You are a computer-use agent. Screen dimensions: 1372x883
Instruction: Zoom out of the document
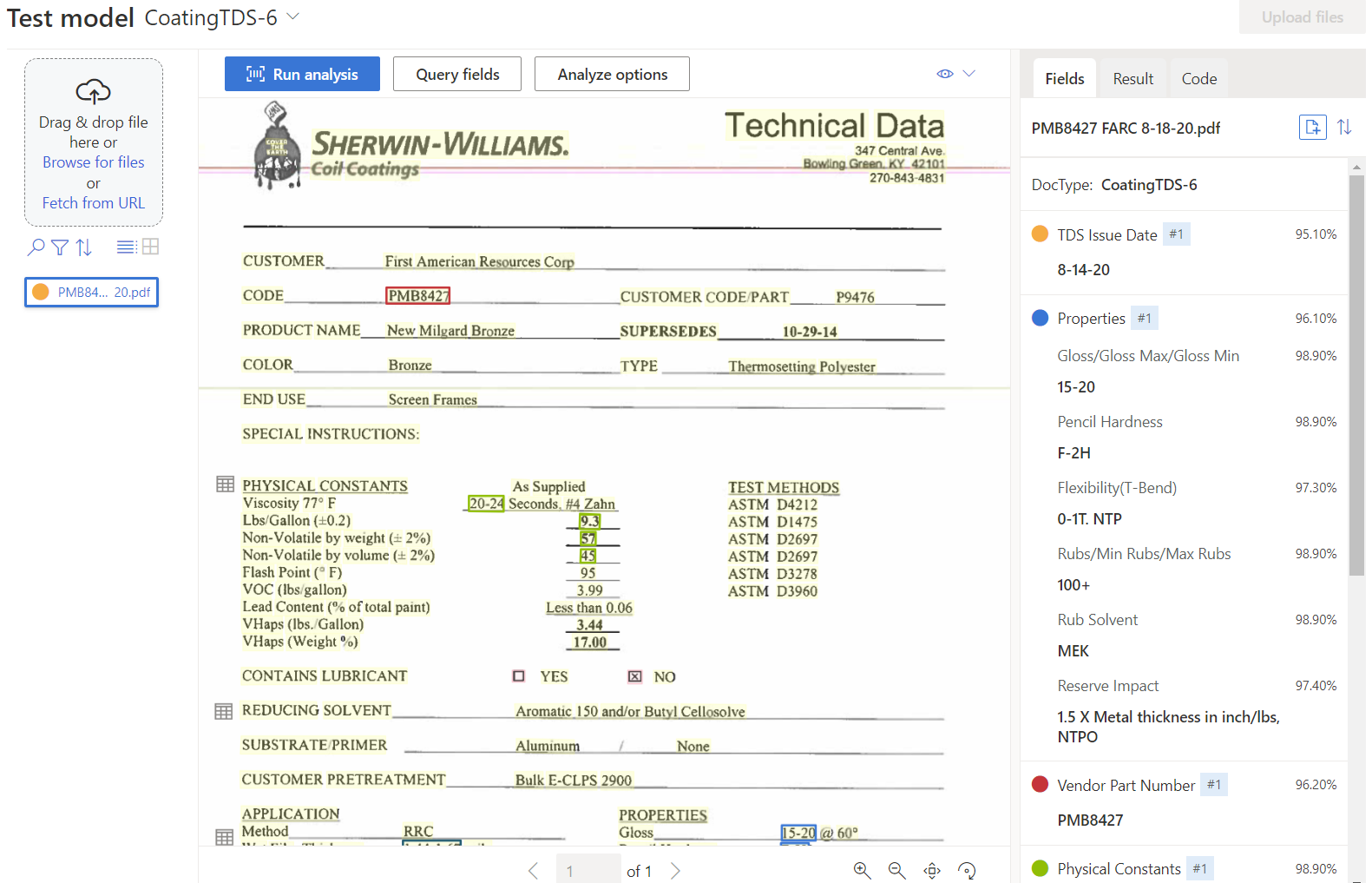[x=896, y=870]
